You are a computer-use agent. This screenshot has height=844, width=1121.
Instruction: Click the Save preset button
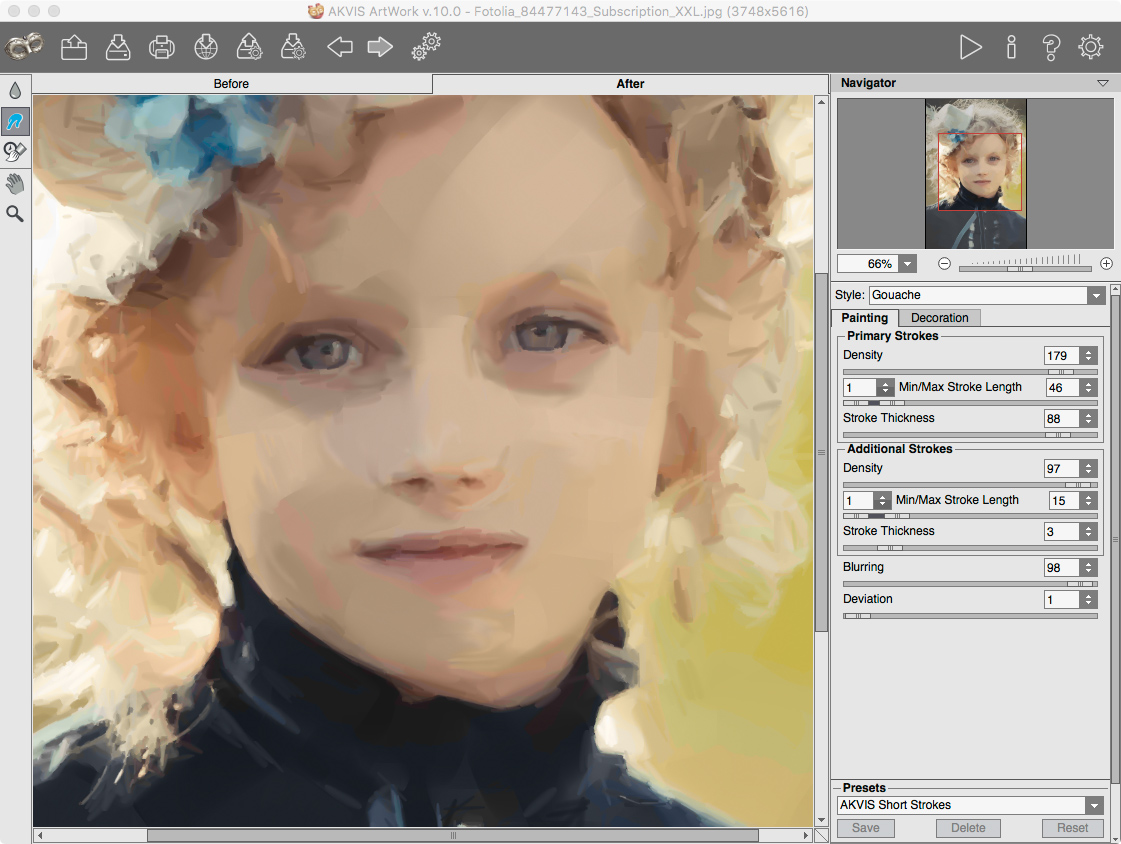[866, 828]
